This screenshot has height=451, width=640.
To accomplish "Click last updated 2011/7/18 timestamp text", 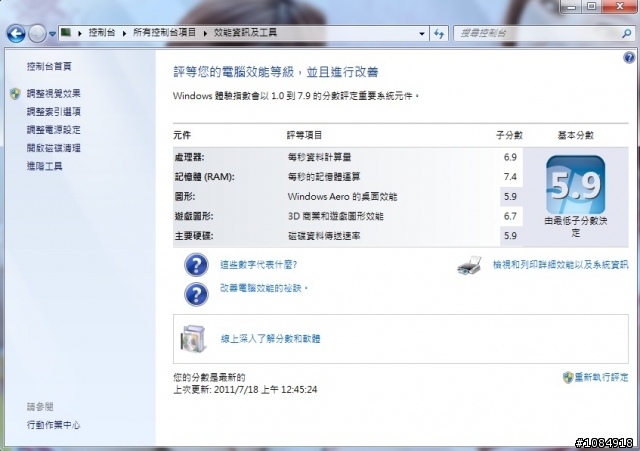I will coord(245,389).
